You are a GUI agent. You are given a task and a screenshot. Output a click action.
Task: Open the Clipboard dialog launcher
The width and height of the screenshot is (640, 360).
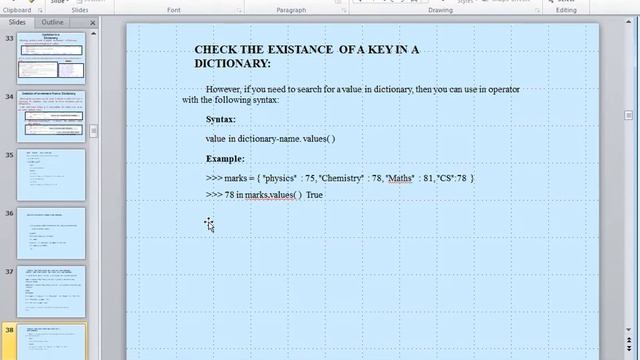point(40,10)
